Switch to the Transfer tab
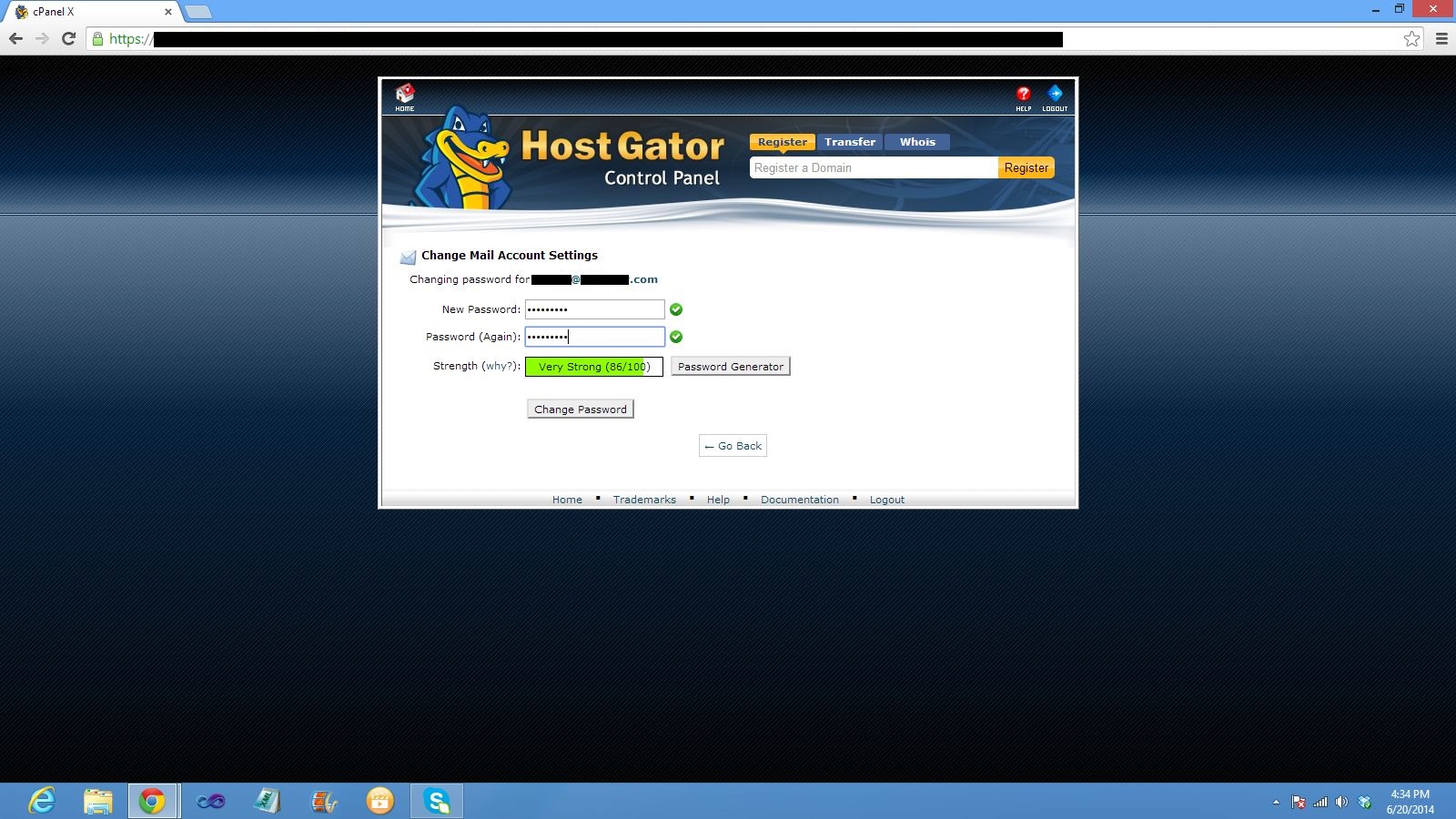Screen dimensions: 1456x819 [850, 142]
